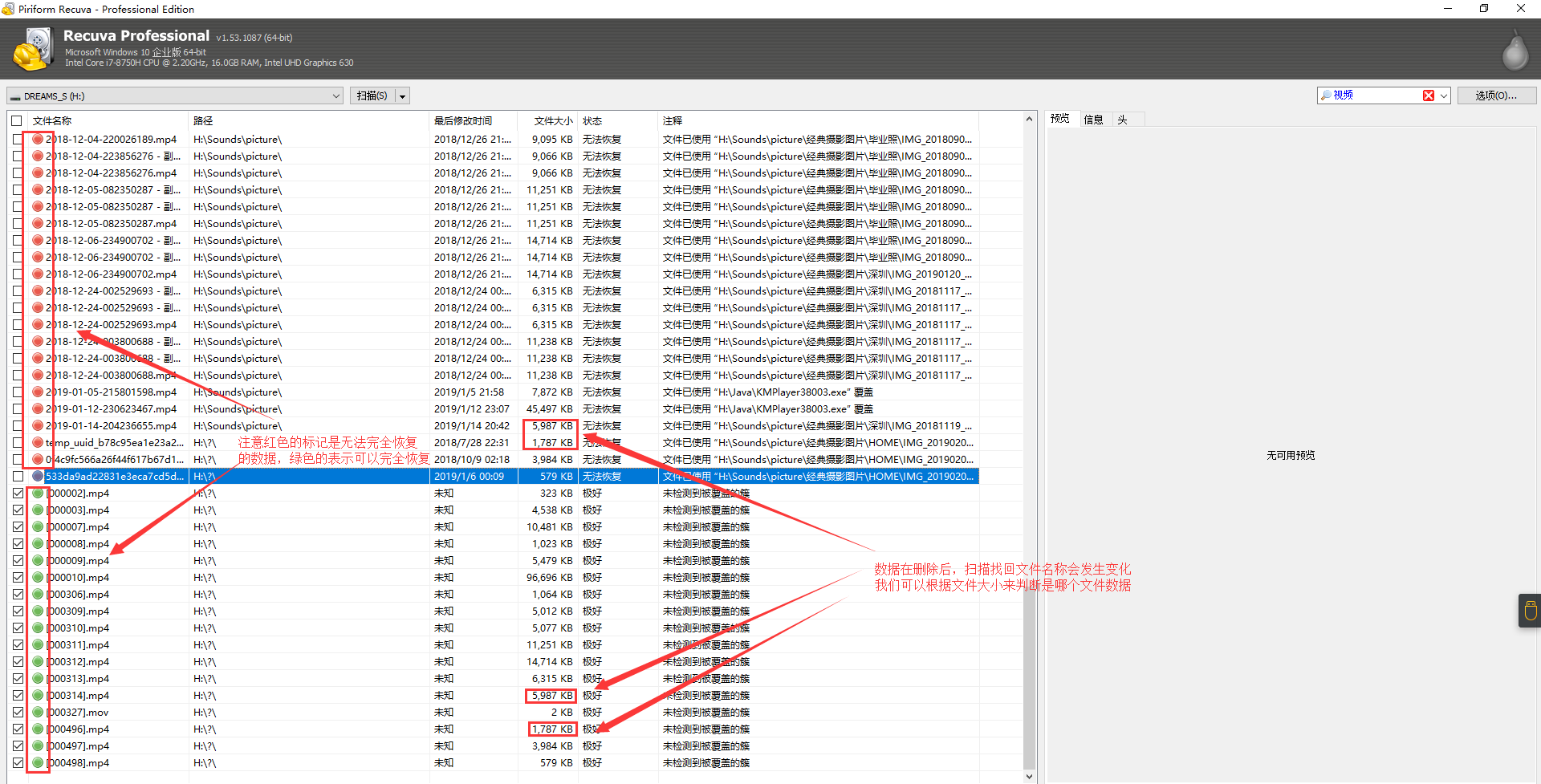Select the row [000010].mp4
Image resolution: width=1541 pixels, height=784 pixels.
[494, 578]
